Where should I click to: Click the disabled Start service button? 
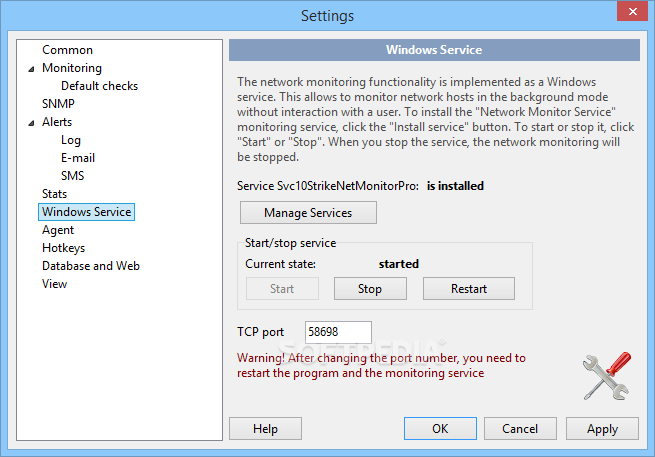[282, 289]
